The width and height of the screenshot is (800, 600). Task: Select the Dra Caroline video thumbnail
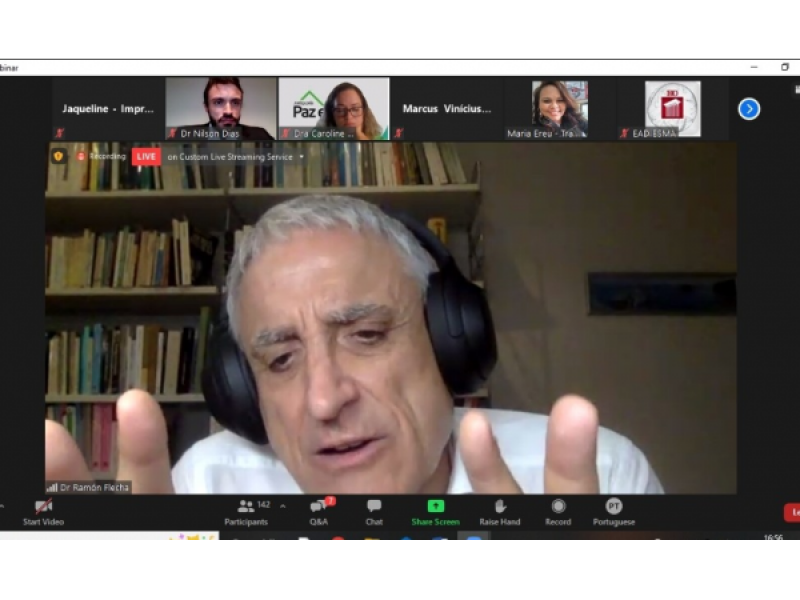(334, 109)
